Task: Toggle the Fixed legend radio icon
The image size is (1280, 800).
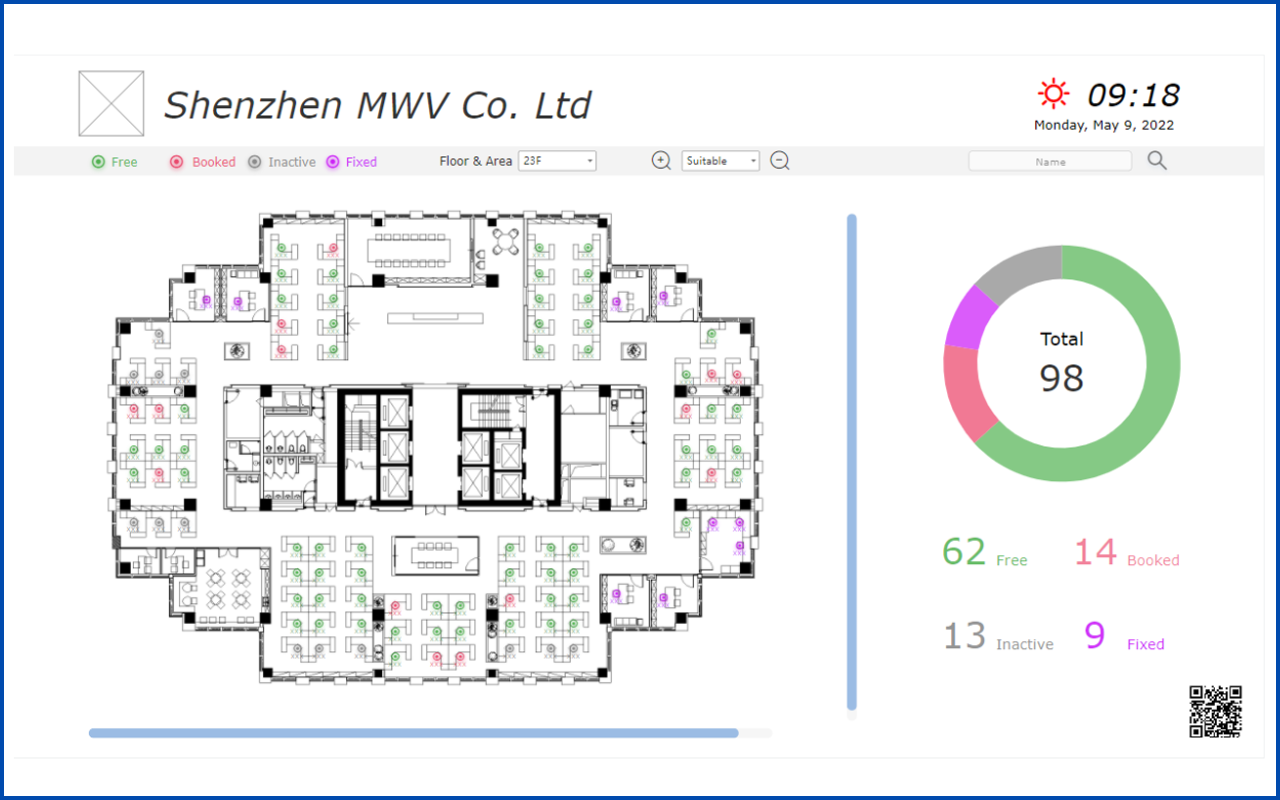Action: tap(333, 162)
